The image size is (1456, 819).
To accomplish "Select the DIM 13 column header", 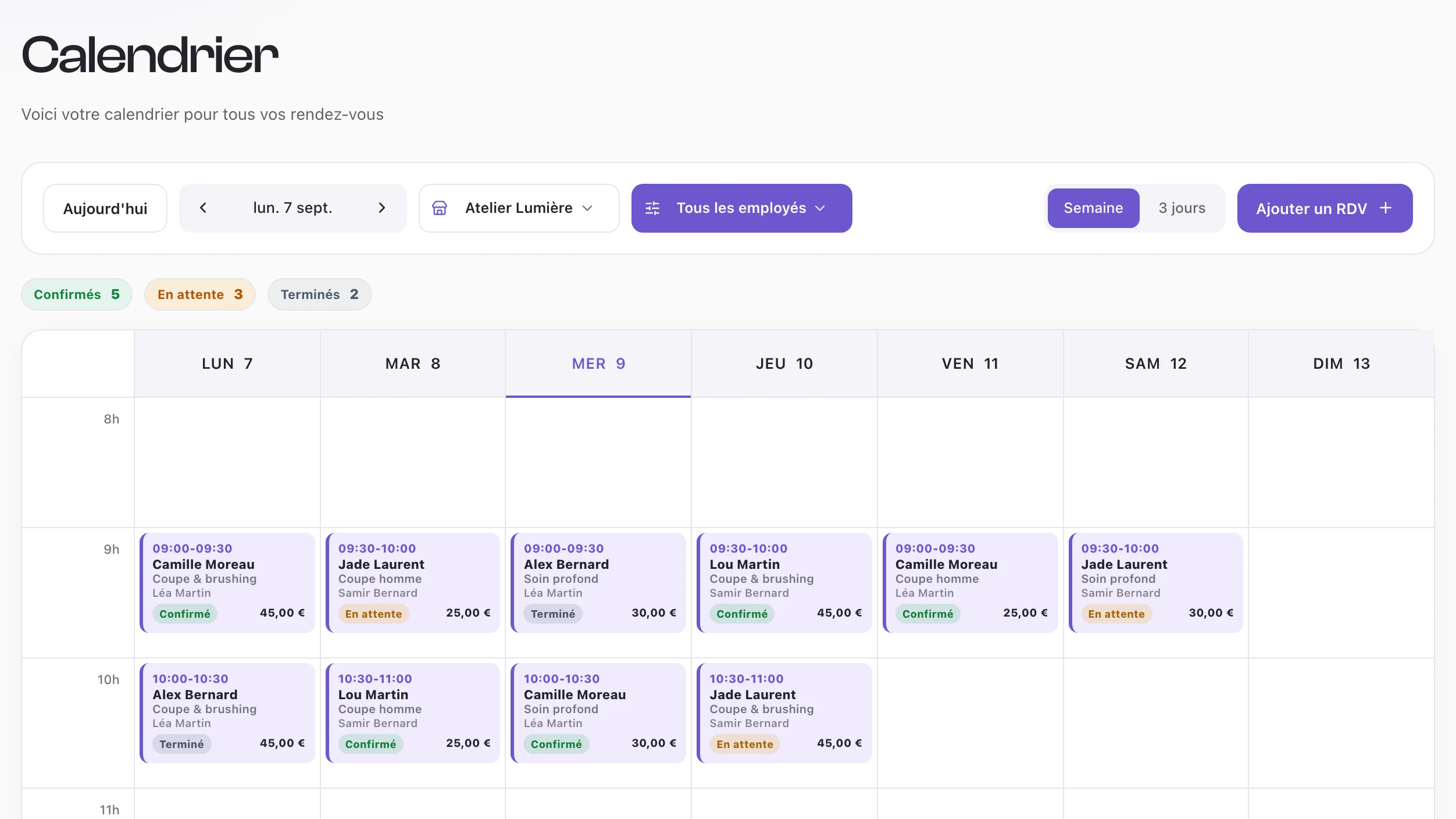I will (x=1341, y=364).
